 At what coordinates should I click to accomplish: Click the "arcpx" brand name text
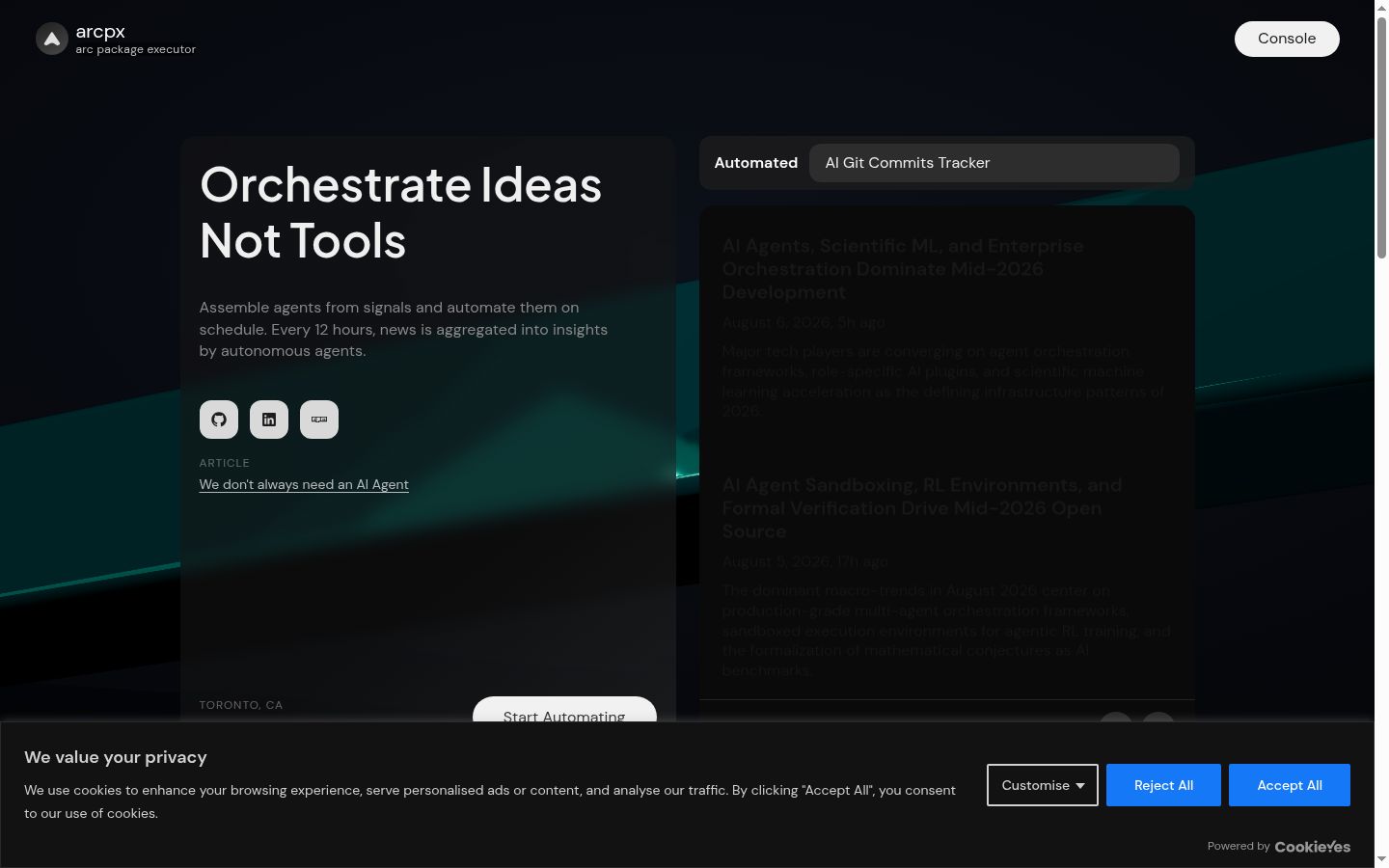[x=100, y=32]
